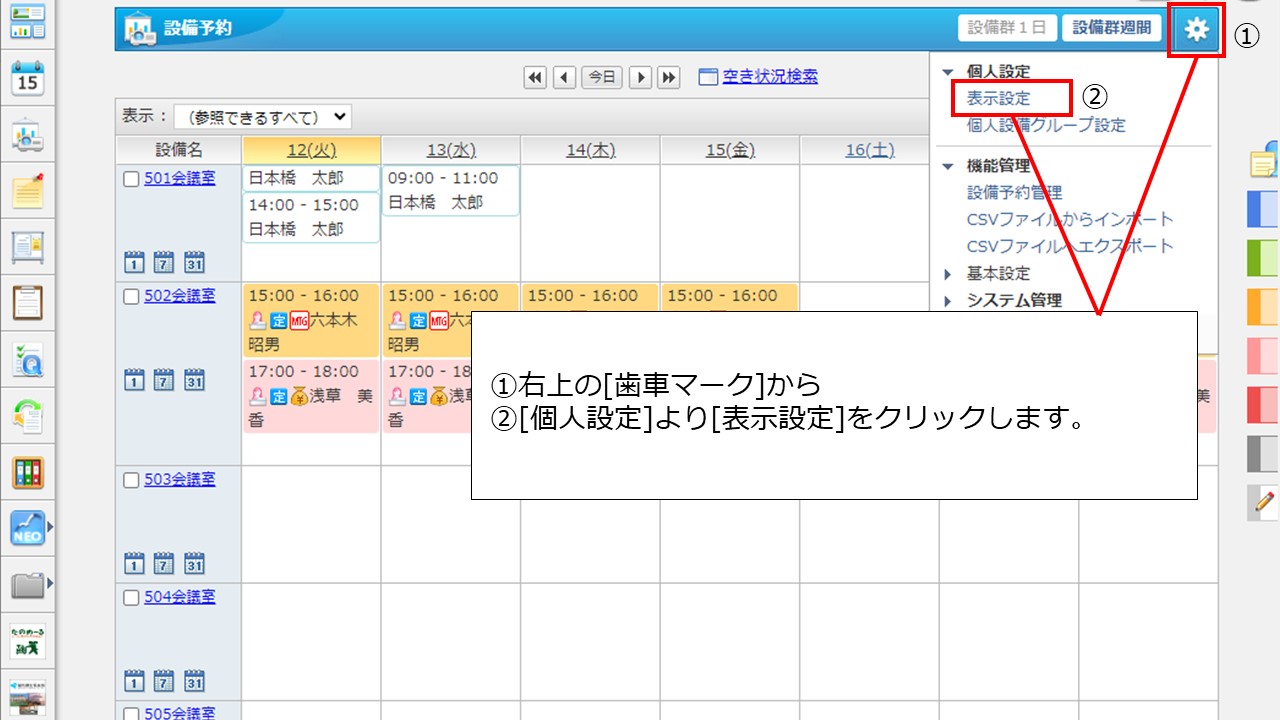The height and width of the screenshot is (720, 1280).
Task: Select the 504会議室 checkbox
Action: pos(131,598)
